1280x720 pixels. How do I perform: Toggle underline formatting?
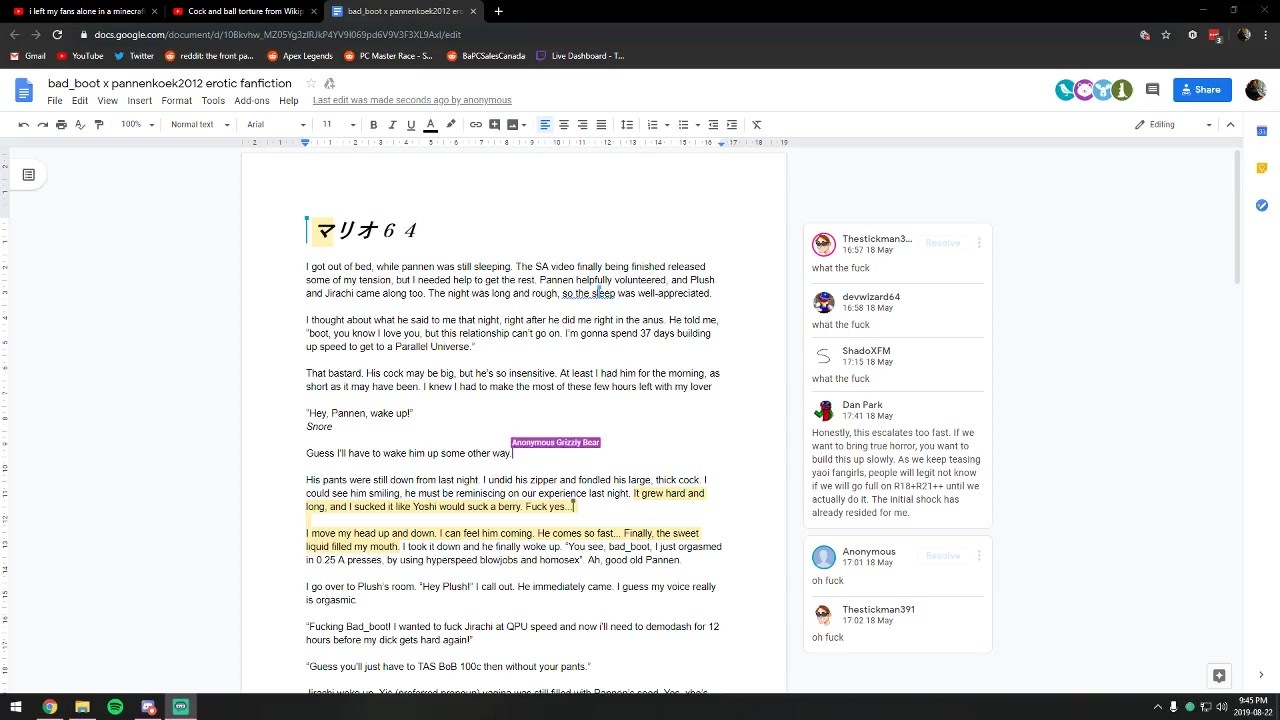point(411,125)
